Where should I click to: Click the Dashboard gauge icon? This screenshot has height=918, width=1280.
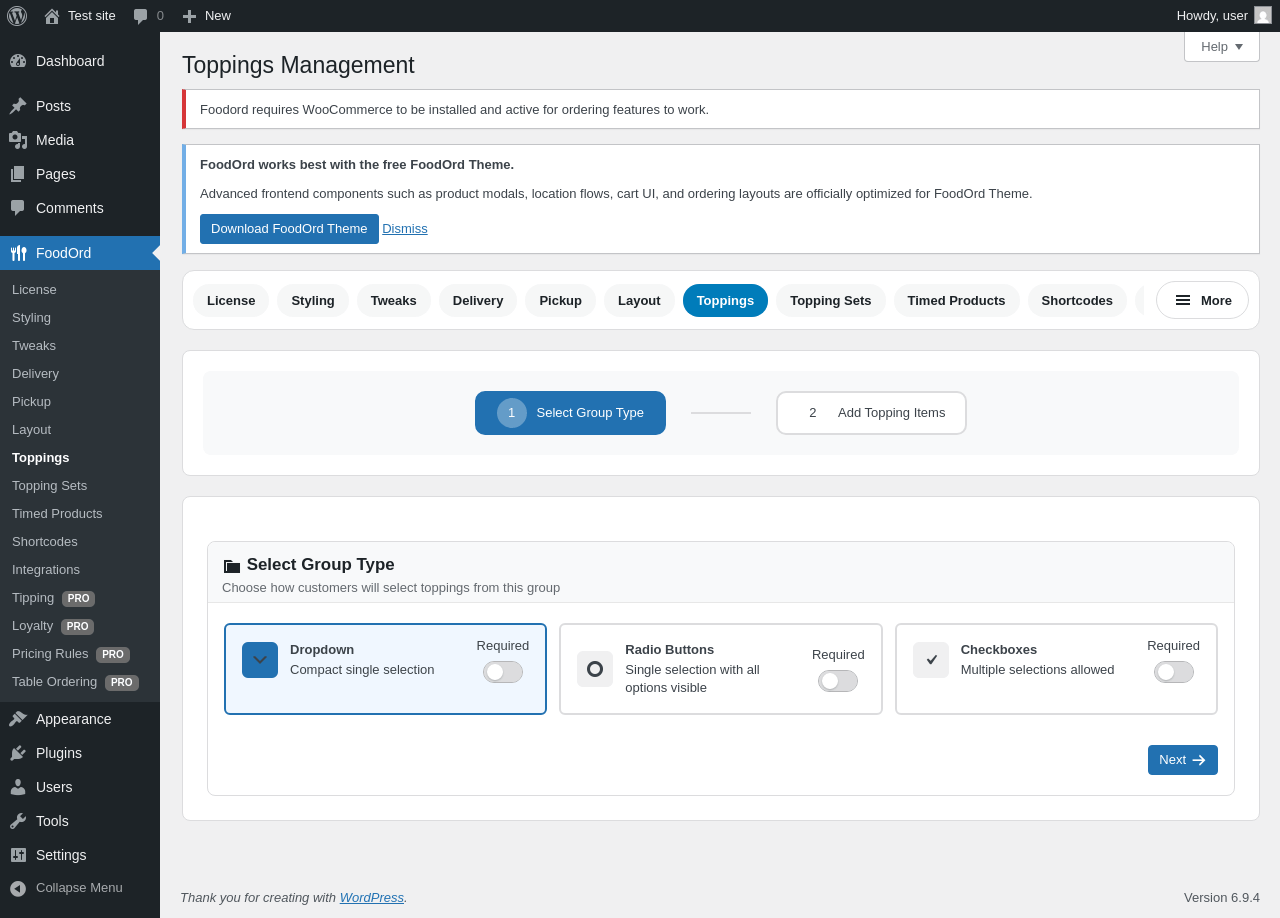point(18,61)
